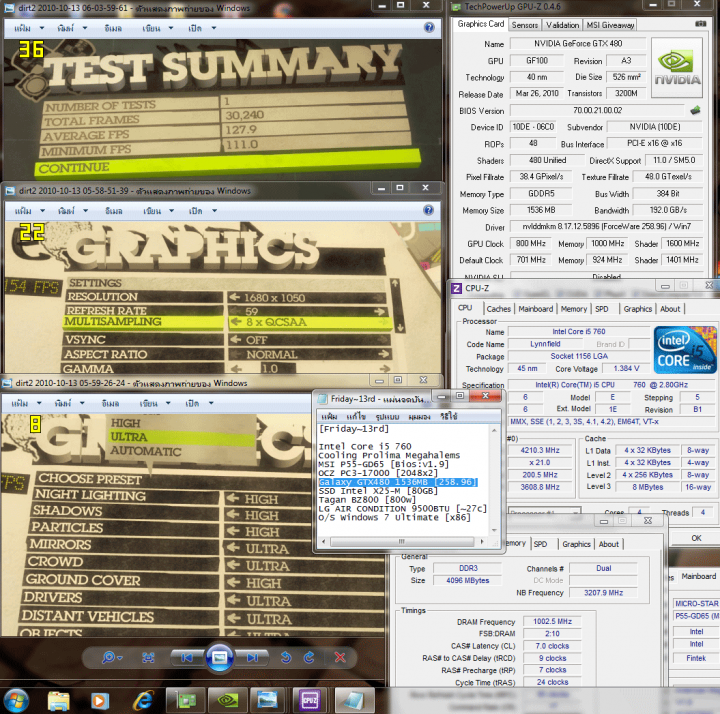Click the Notepad horizontal scrollbar thumb
720x714 pixels.
(402, 541)
